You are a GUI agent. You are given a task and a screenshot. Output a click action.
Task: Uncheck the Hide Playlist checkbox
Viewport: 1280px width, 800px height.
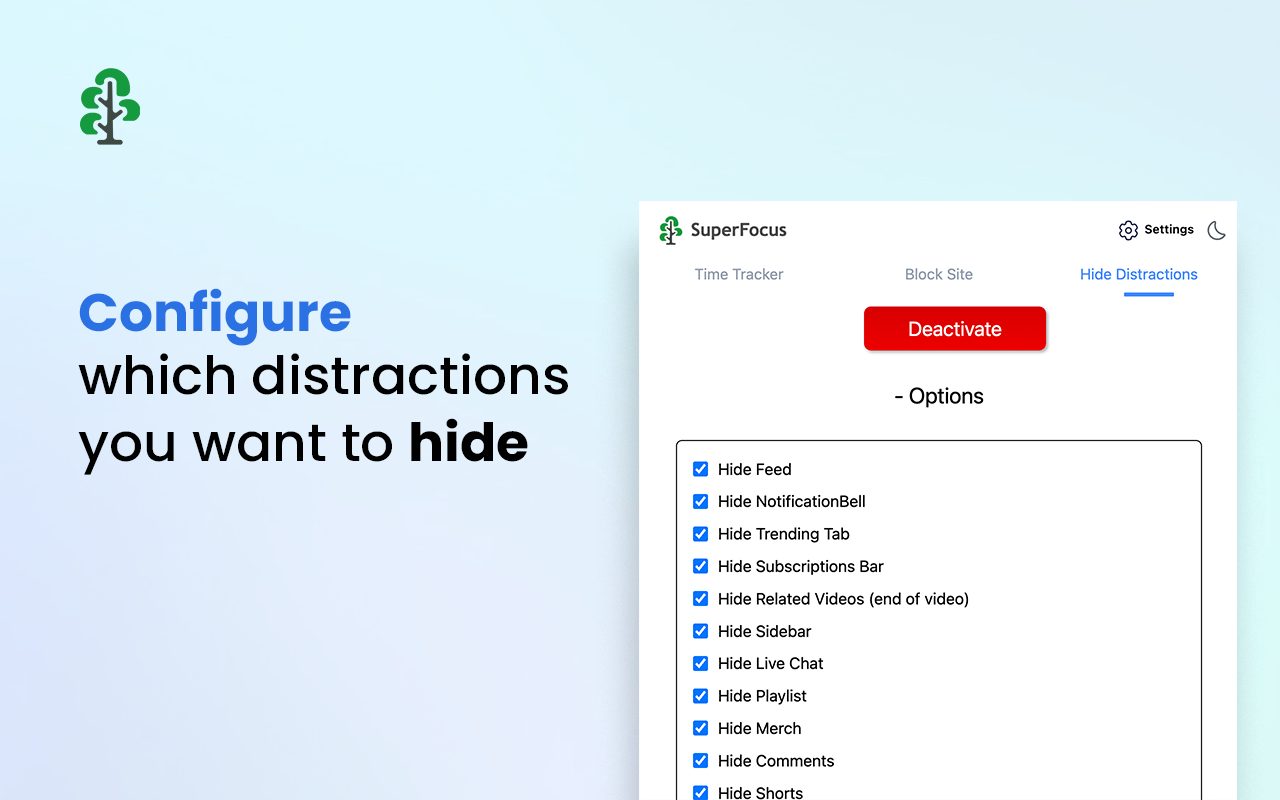click(701, 696)
